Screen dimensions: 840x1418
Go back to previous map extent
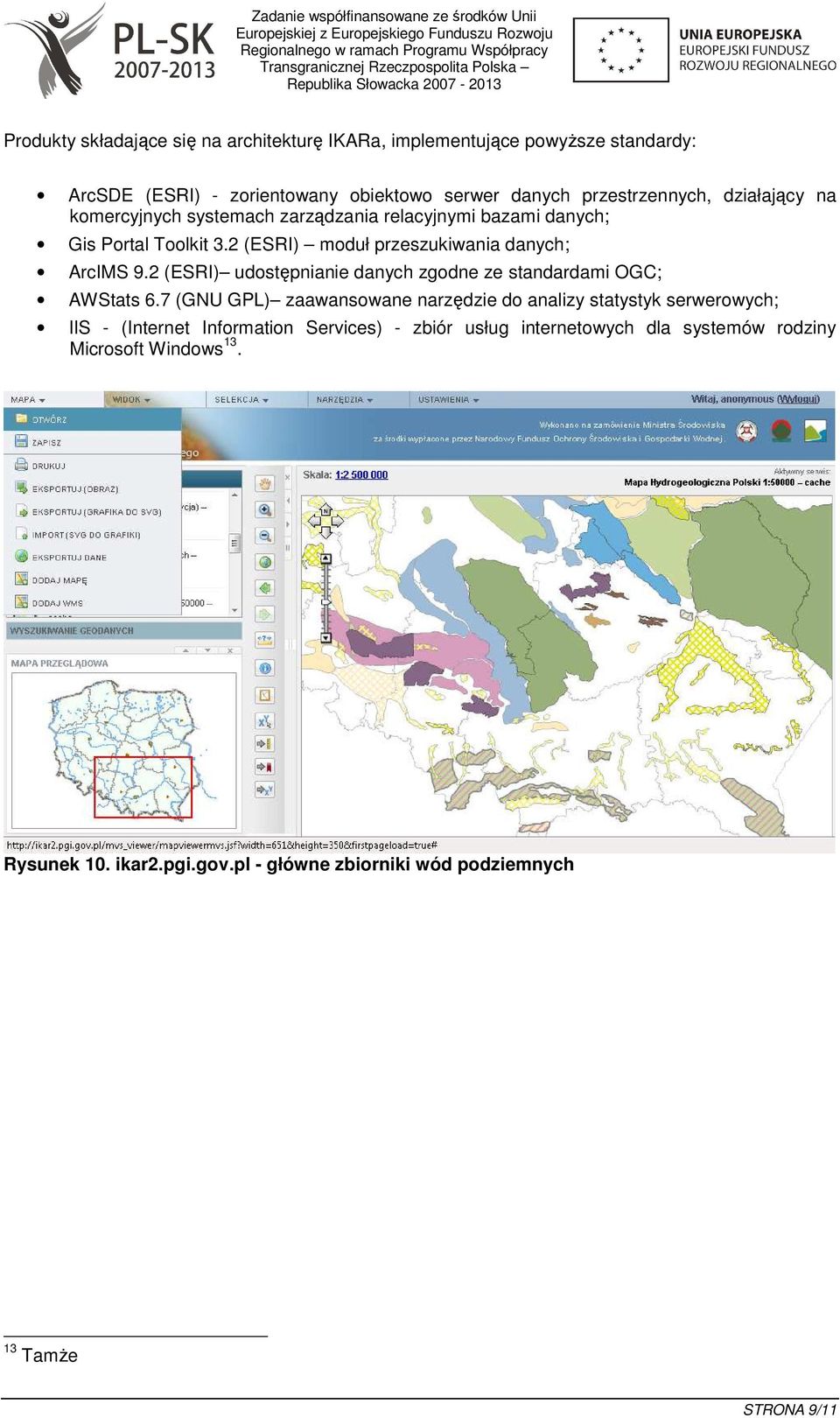point(265,588)
